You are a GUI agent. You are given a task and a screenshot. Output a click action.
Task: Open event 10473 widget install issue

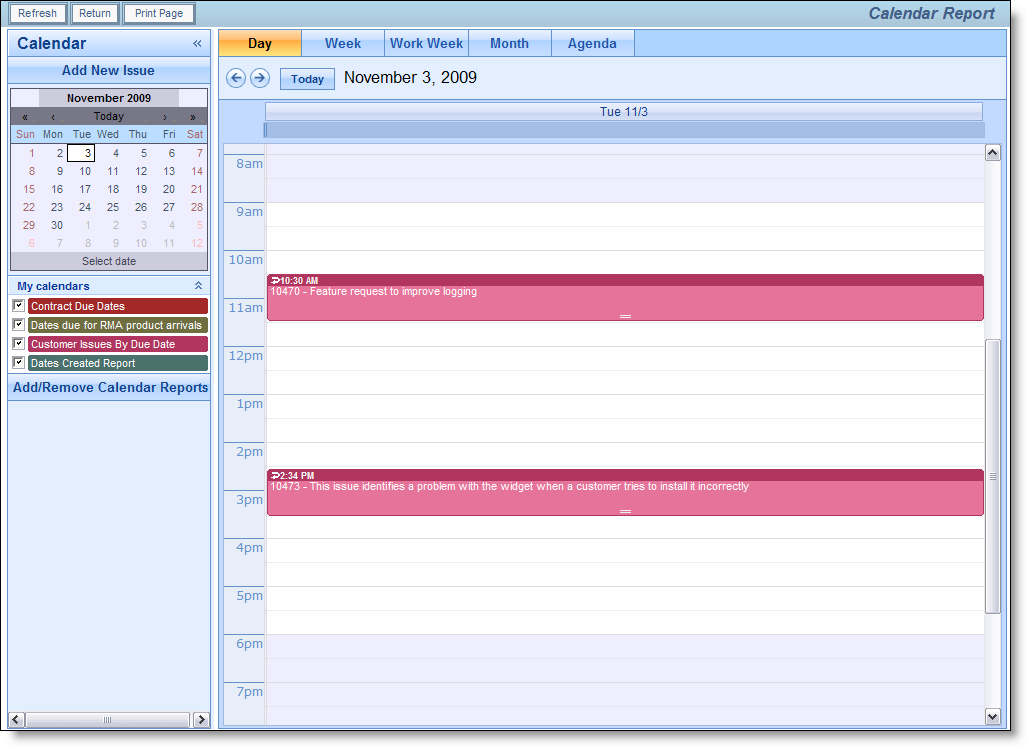(x=626, y=492)
